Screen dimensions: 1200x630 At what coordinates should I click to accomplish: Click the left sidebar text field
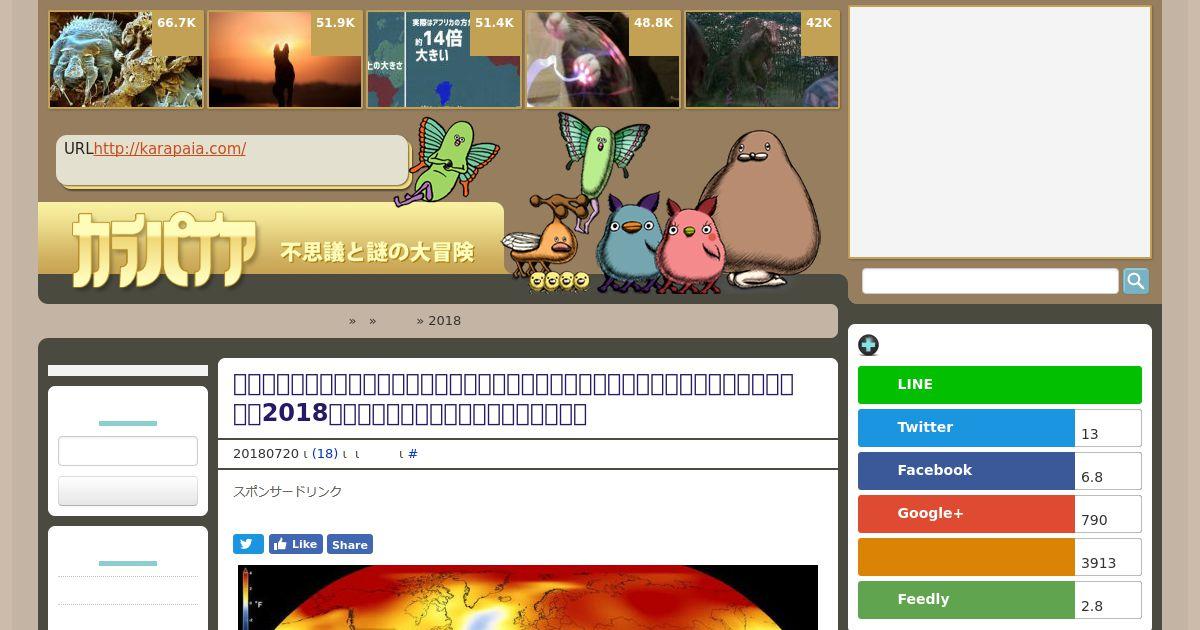(x=128, y=451)
